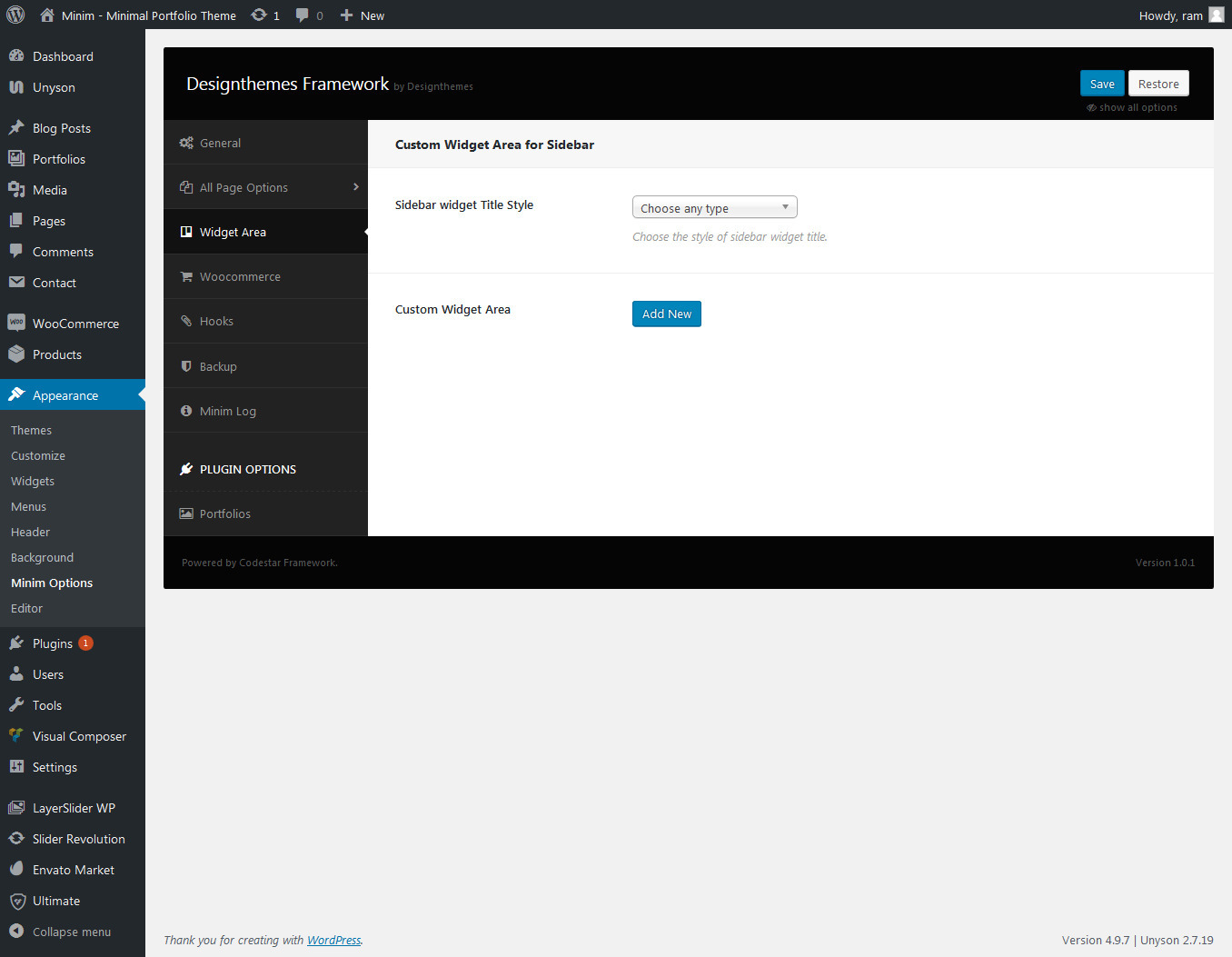This screenshot has height=957, width=1232.
Task: Click the Appearance paintbrush icon
Action: [x=16, y=394]
